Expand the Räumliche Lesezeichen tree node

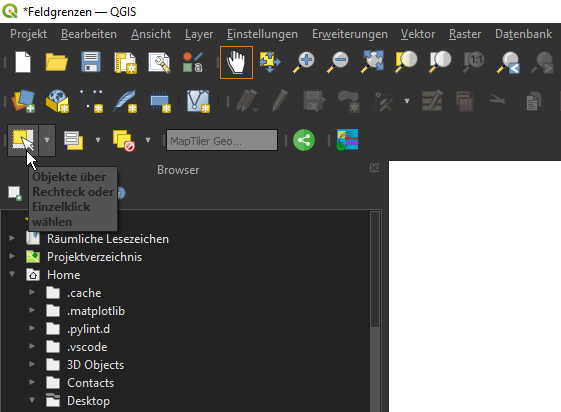tap(12, 238)
